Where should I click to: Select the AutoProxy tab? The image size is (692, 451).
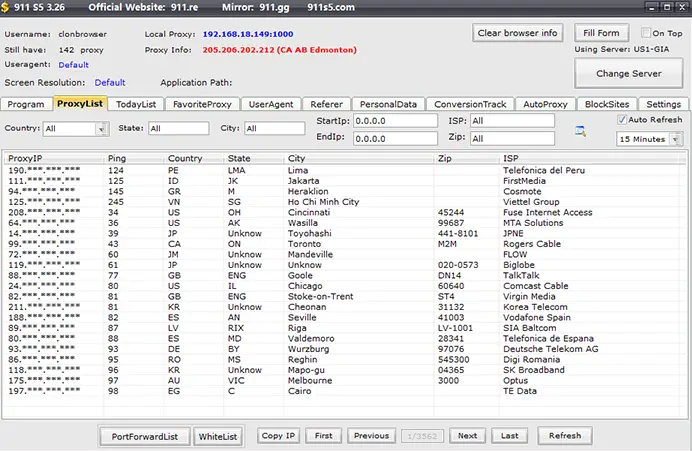pyautogui.click(x=545, y=104)
